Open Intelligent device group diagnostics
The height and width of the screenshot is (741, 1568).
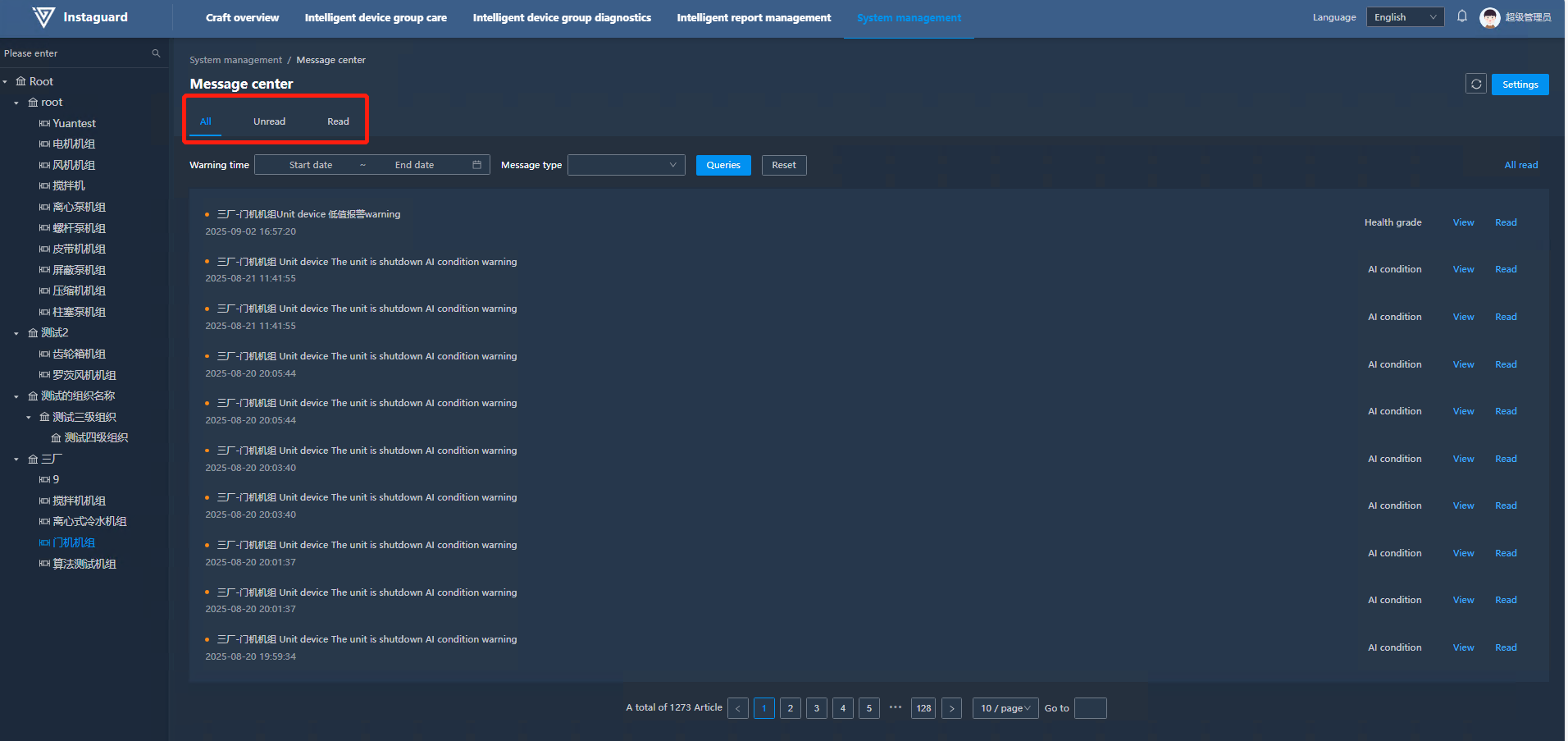(x=562, y=17)
